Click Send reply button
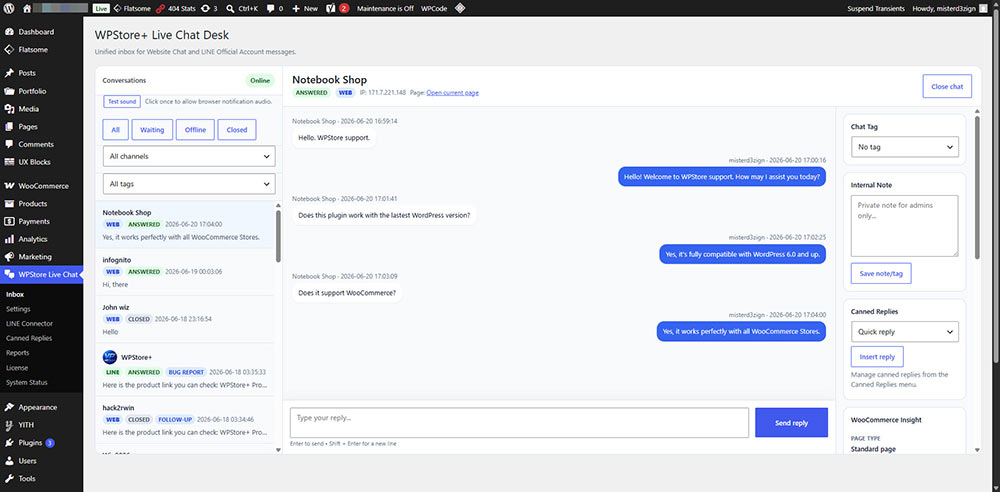 791,422
